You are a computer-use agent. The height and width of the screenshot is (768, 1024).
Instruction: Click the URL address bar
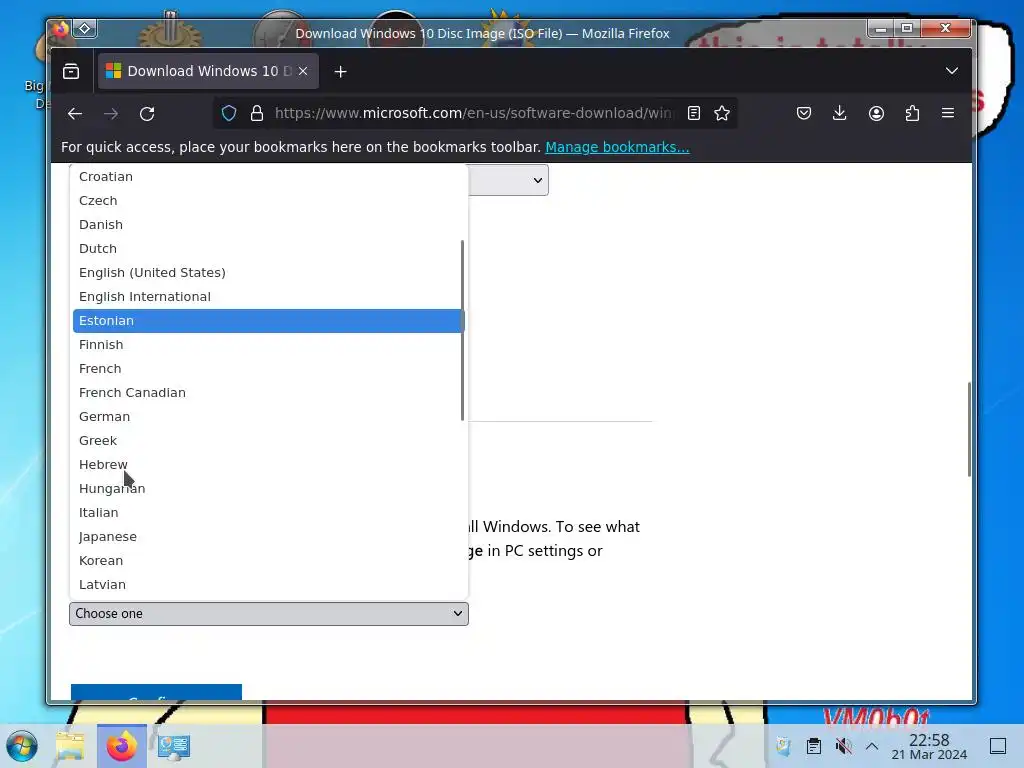click(x=473, y=114)
